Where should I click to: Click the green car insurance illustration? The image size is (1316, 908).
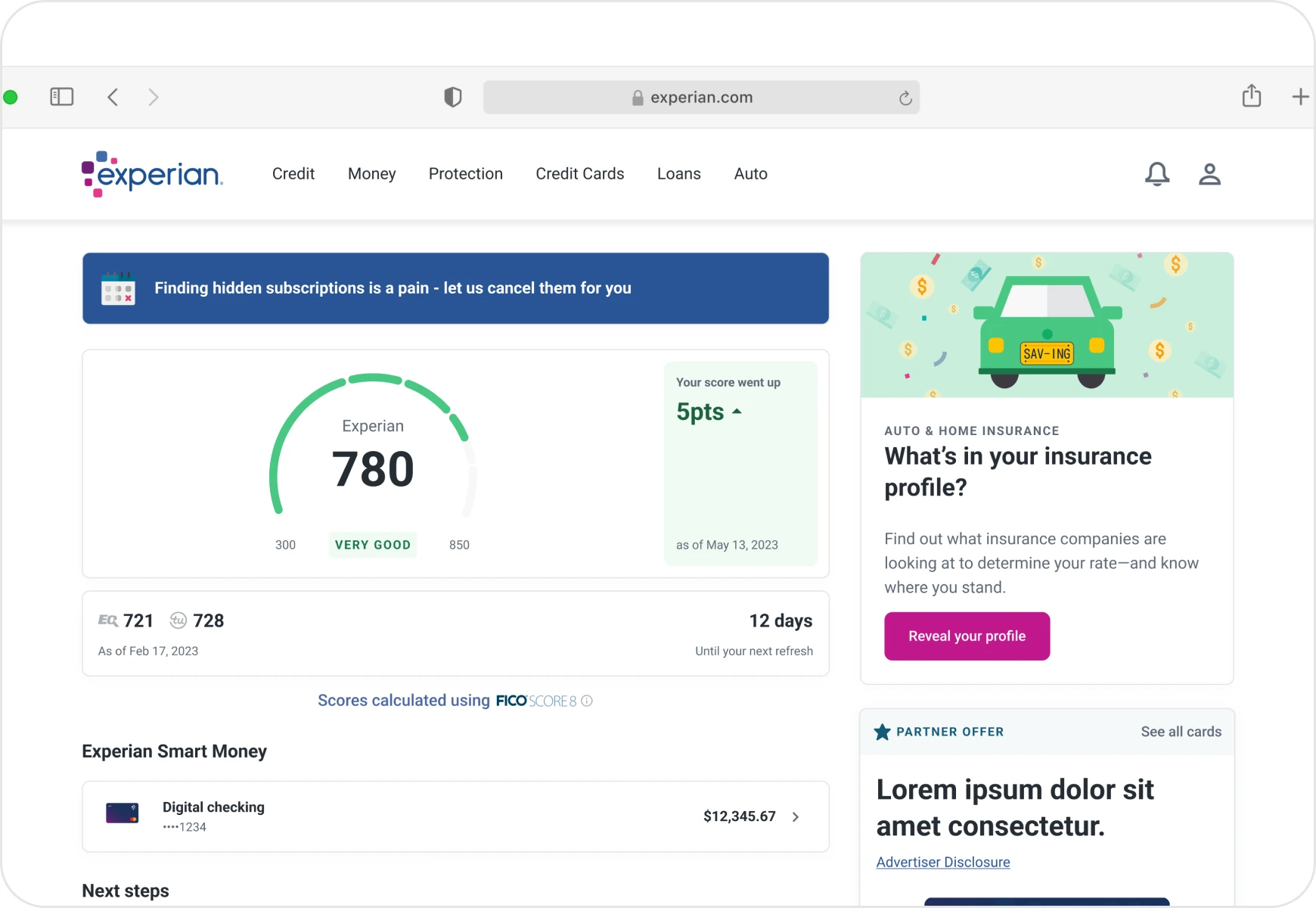[1047, 325]
